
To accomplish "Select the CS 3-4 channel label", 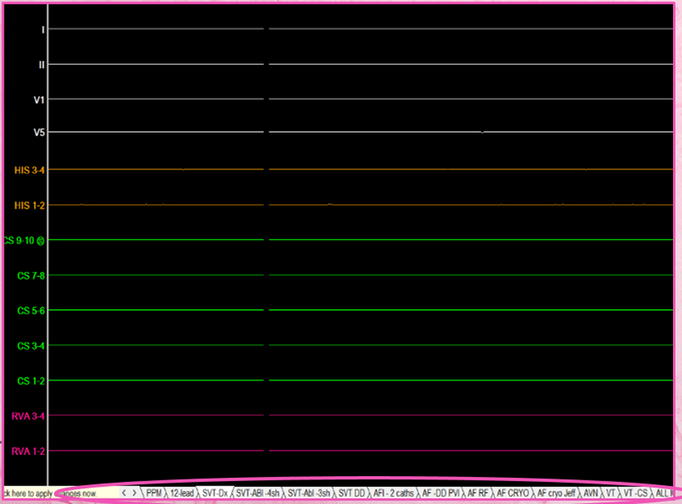I will (x=31, y=346).
